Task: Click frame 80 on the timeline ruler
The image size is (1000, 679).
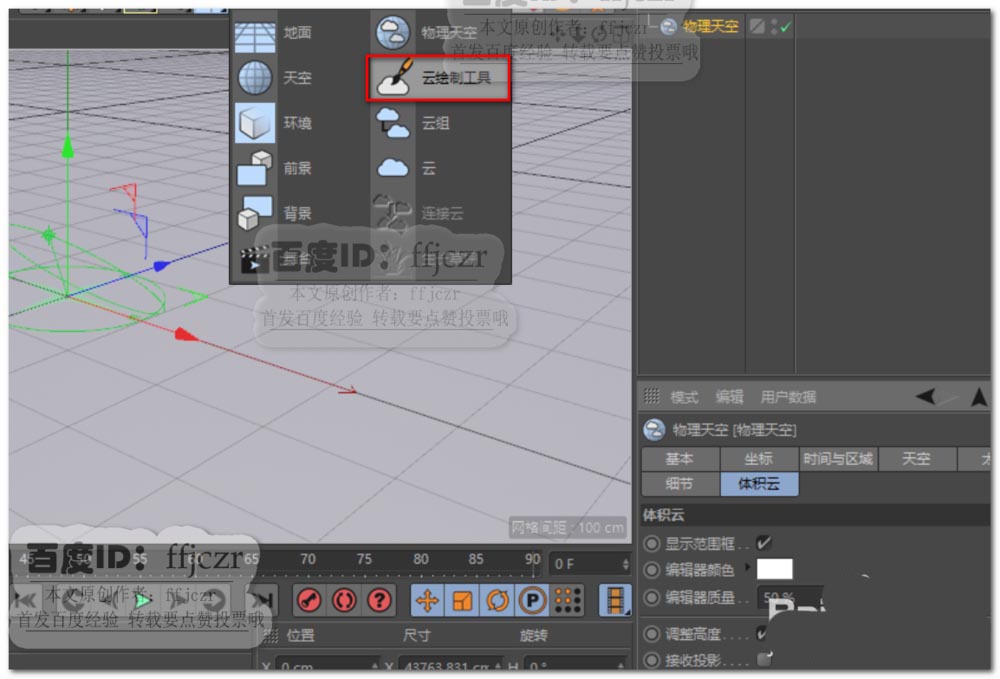Action: click(421, 559)
